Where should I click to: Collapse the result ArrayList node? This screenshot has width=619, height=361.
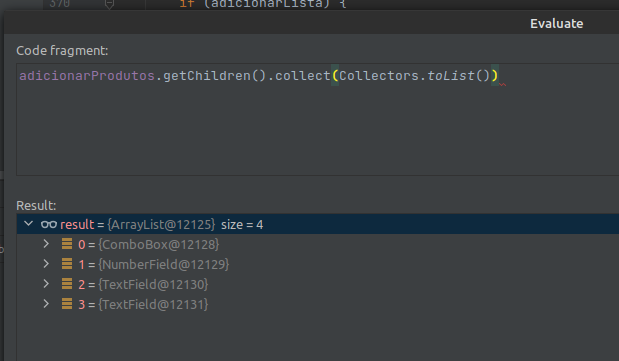click(x=28, y=224)
